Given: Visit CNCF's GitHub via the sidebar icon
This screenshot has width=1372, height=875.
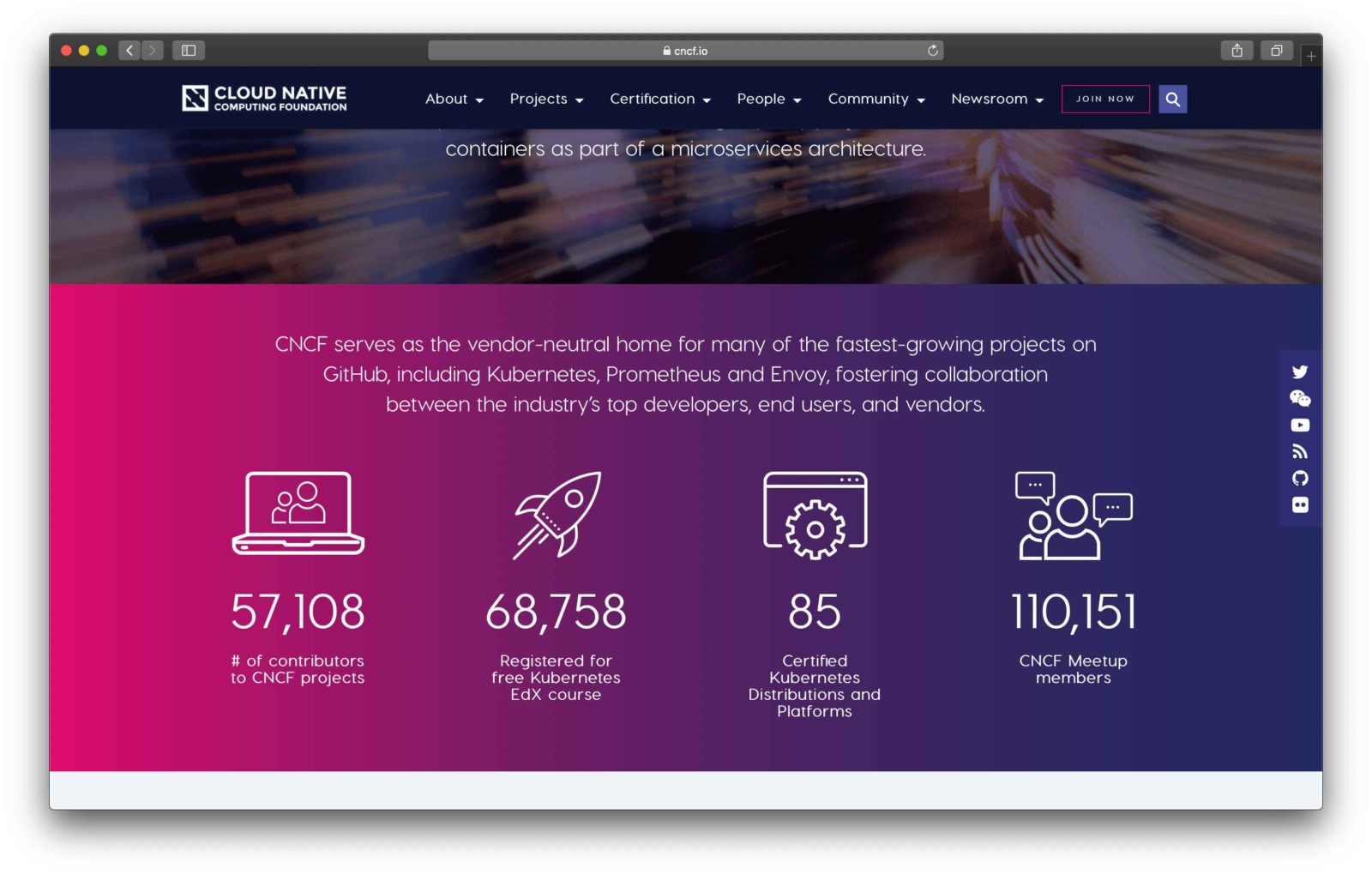Looking at the screenshot, I should 1300,479.
